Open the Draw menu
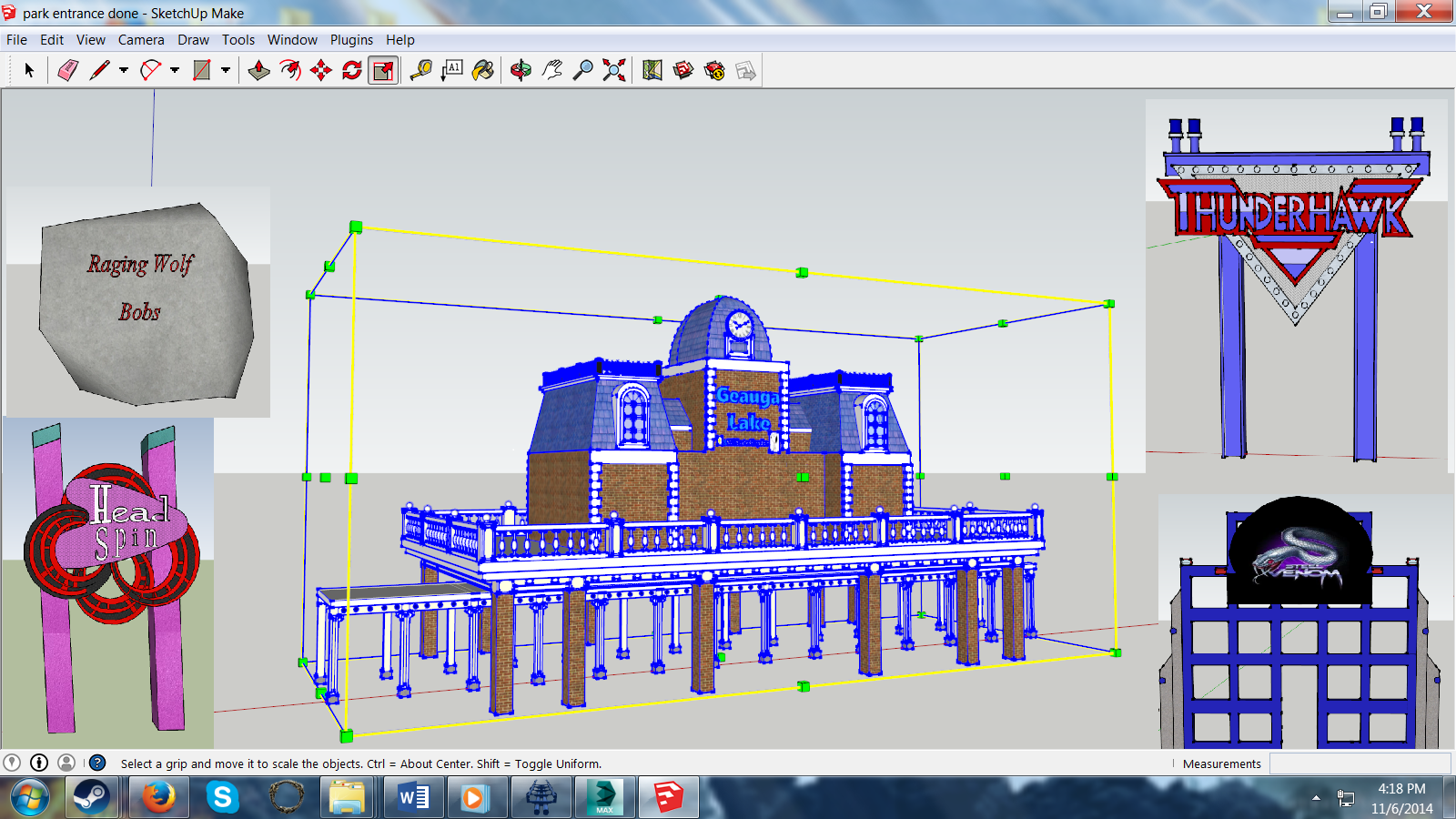Viewport: 1456px width, 819px height. click(193, 40)
